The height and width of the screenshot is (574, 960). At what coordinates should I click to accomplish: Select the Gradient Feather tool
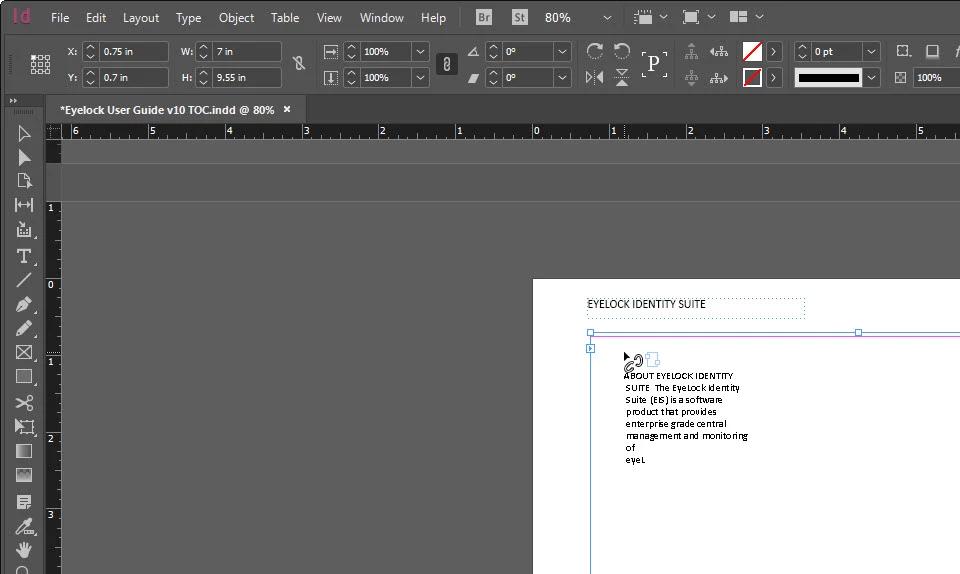coord(24,475)
